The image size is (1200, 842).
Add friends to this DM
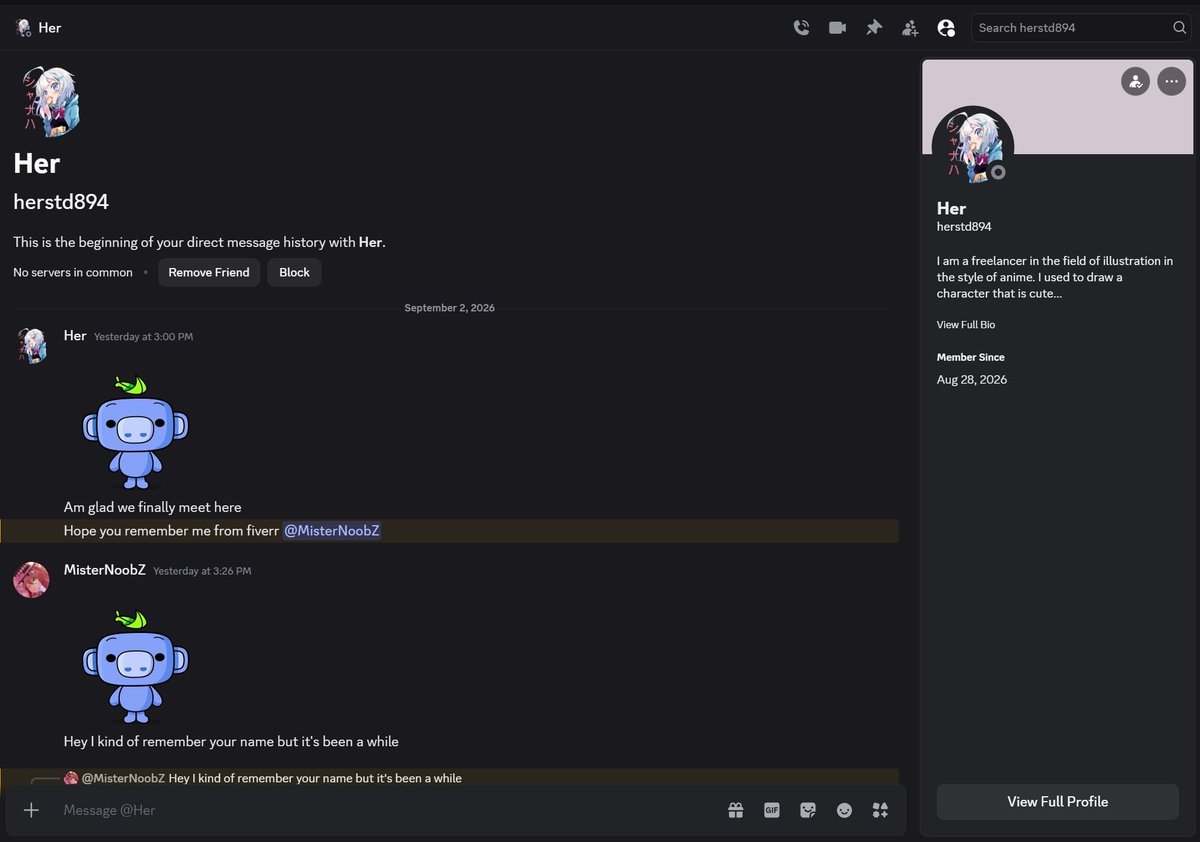pyautogui.click(x=910, y=28)
